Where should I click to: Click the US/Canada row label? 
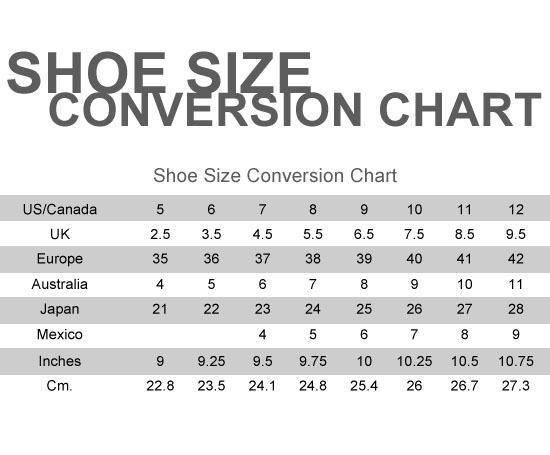click(x=60, y=209)
